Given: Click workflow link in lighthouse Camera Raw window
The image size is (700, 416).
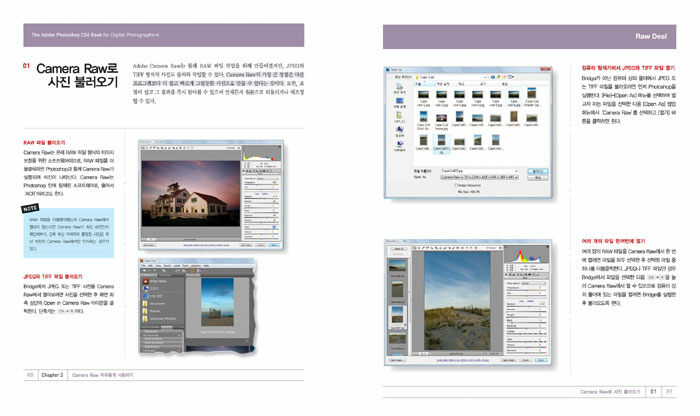Looking at the screenshot, I should (206, 245).
